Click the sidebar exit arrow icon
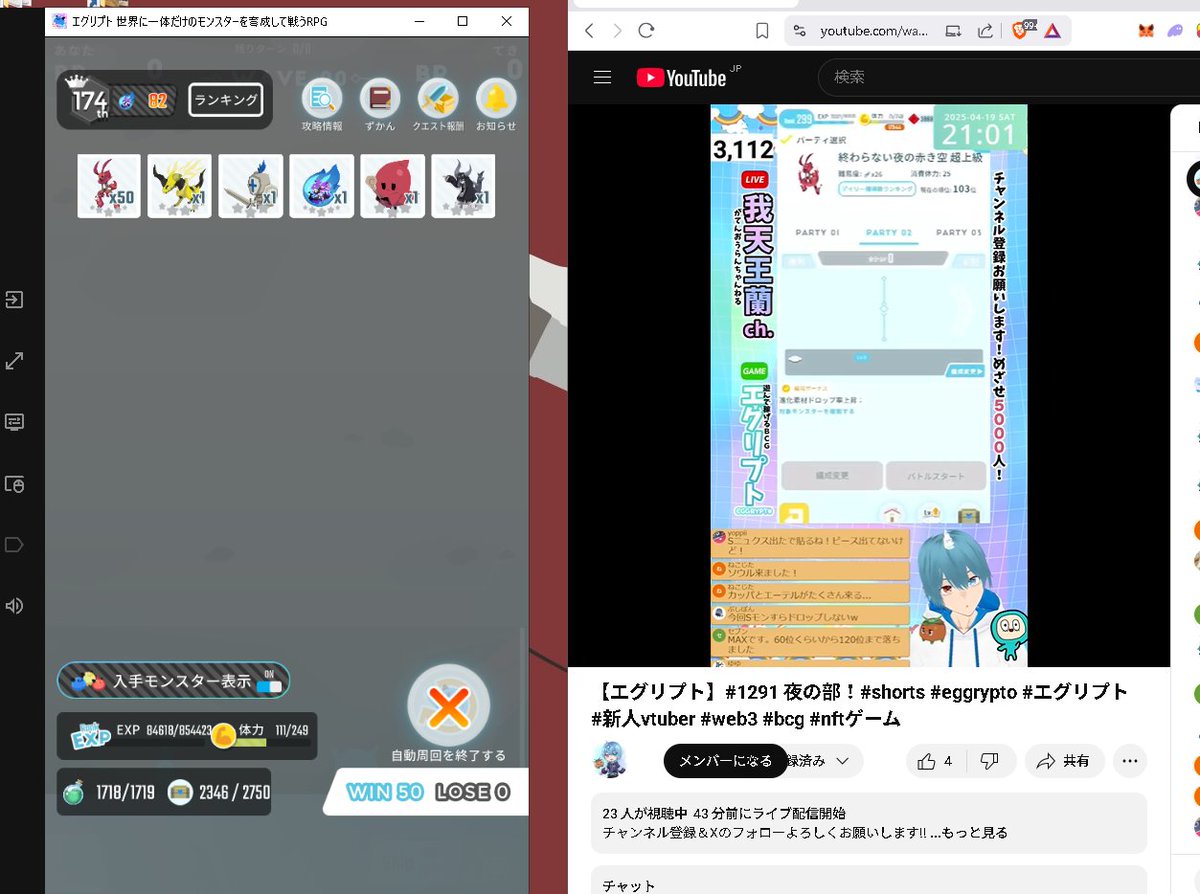 click(15, 300)
